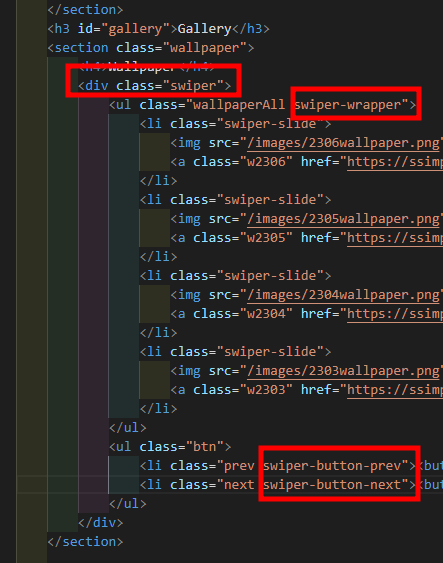Follow the https link on the w2305 anchor line

click(395, 238)
